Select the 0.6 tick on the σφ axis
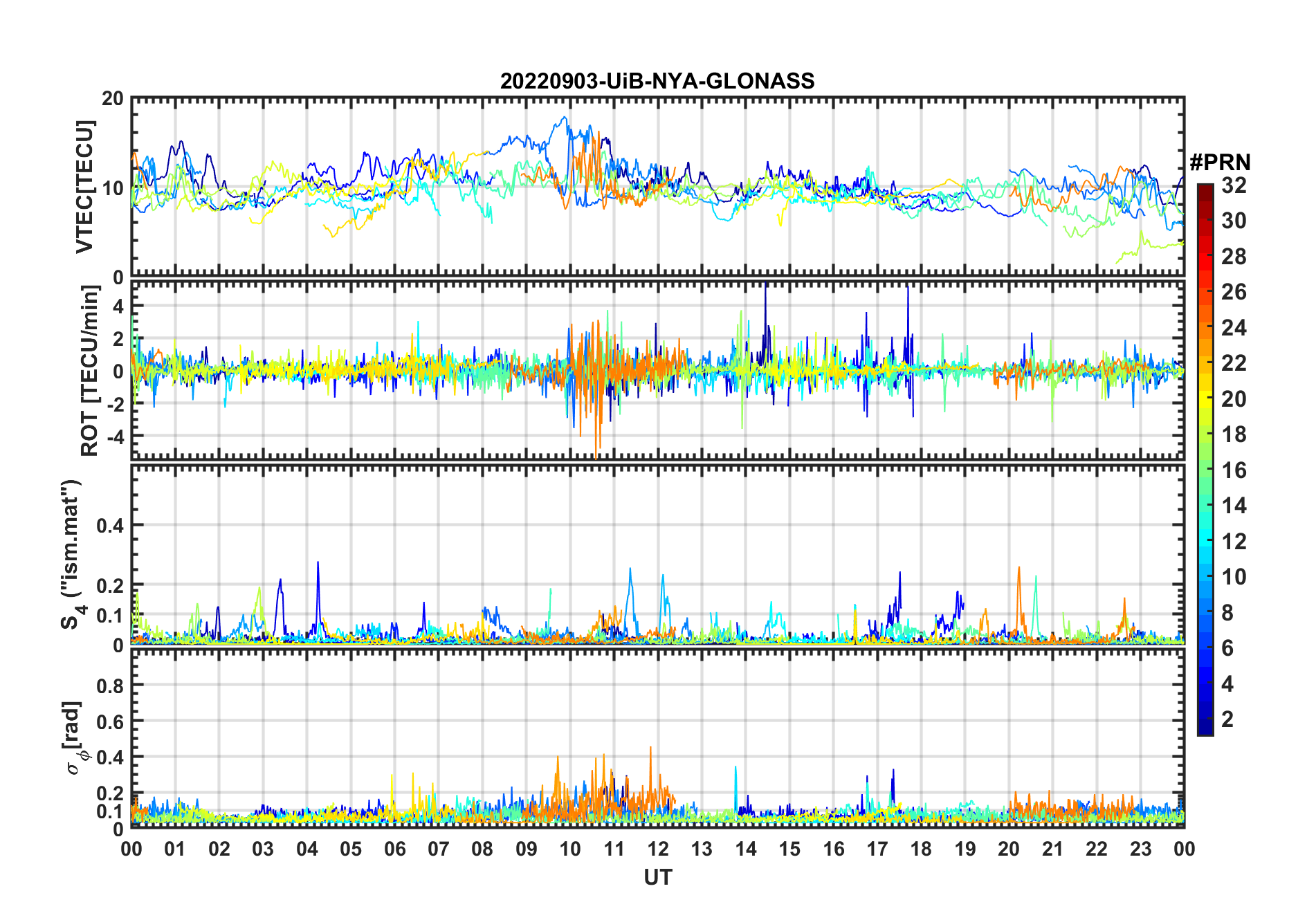1316x920 pixels. pyautogui.click(x=110, y=721)
